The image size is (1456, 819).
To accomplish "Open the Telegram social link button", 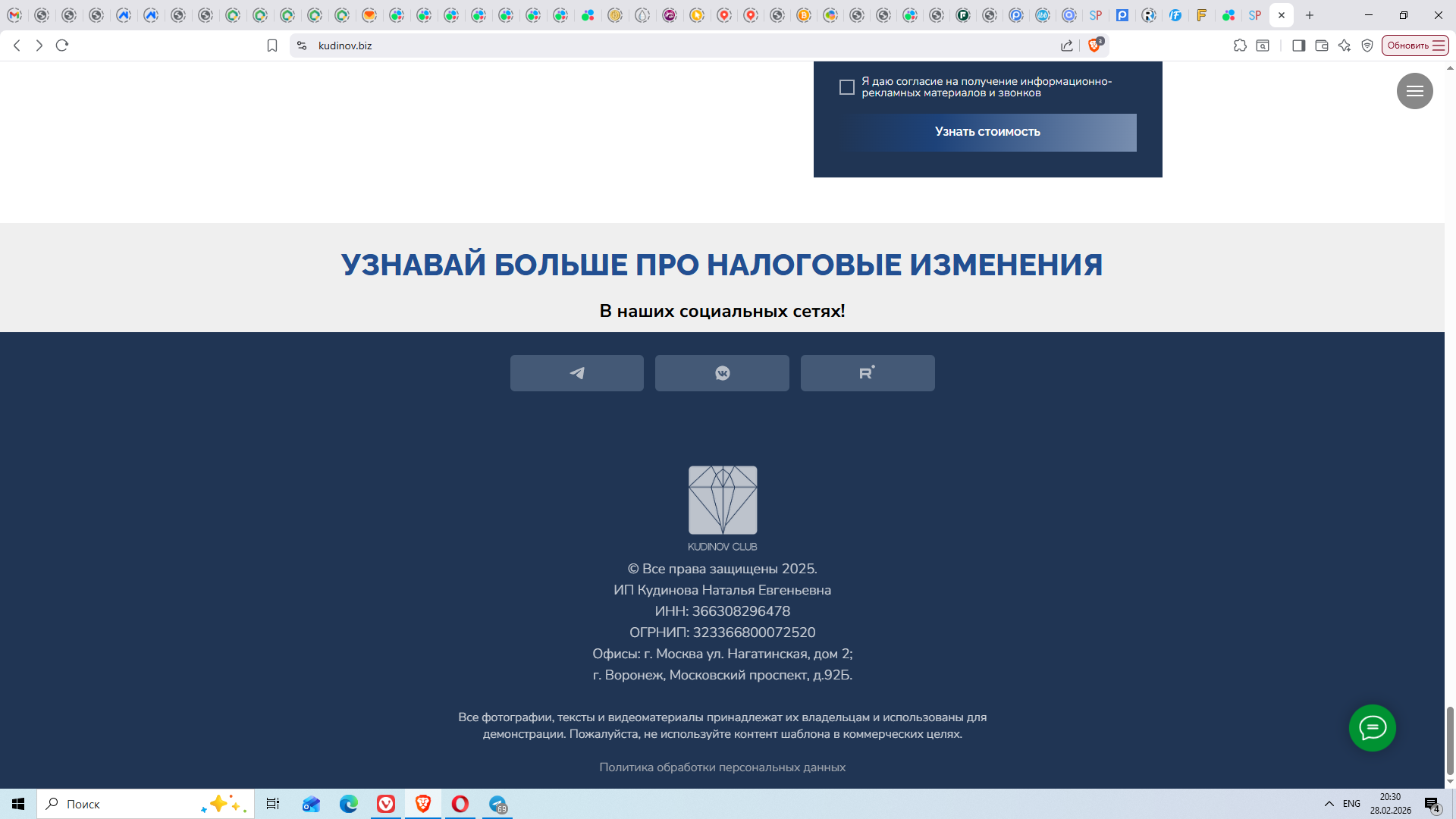I will coord(576,373).
